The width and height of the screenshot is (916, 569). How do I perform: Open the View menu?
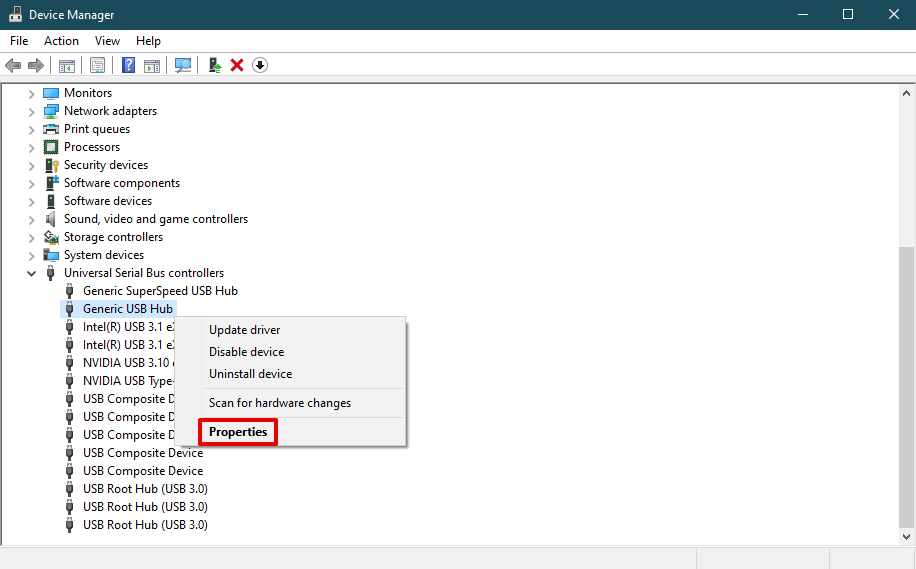pos(107,41)
